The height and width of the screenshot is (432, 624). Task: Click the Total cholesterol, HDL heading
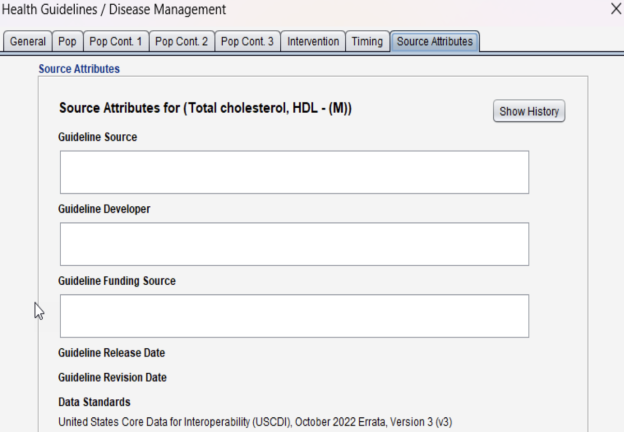[x=205, y=108]
